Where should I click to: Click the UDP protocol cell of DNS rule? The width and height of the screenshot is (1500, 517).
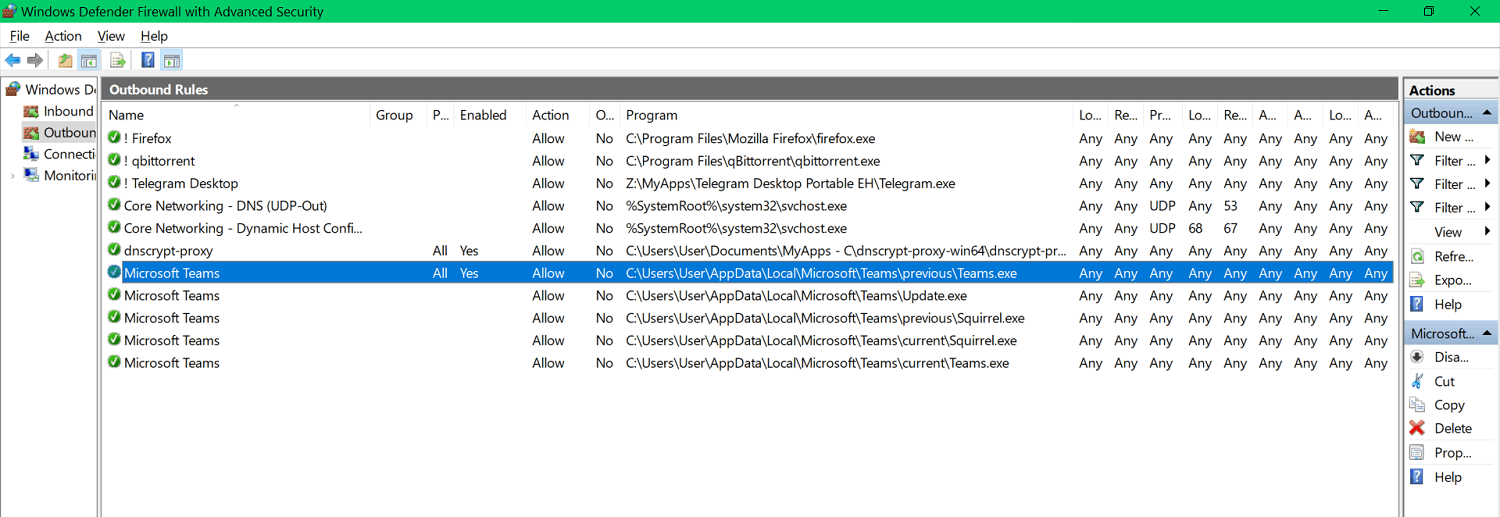pos(1162,205)
